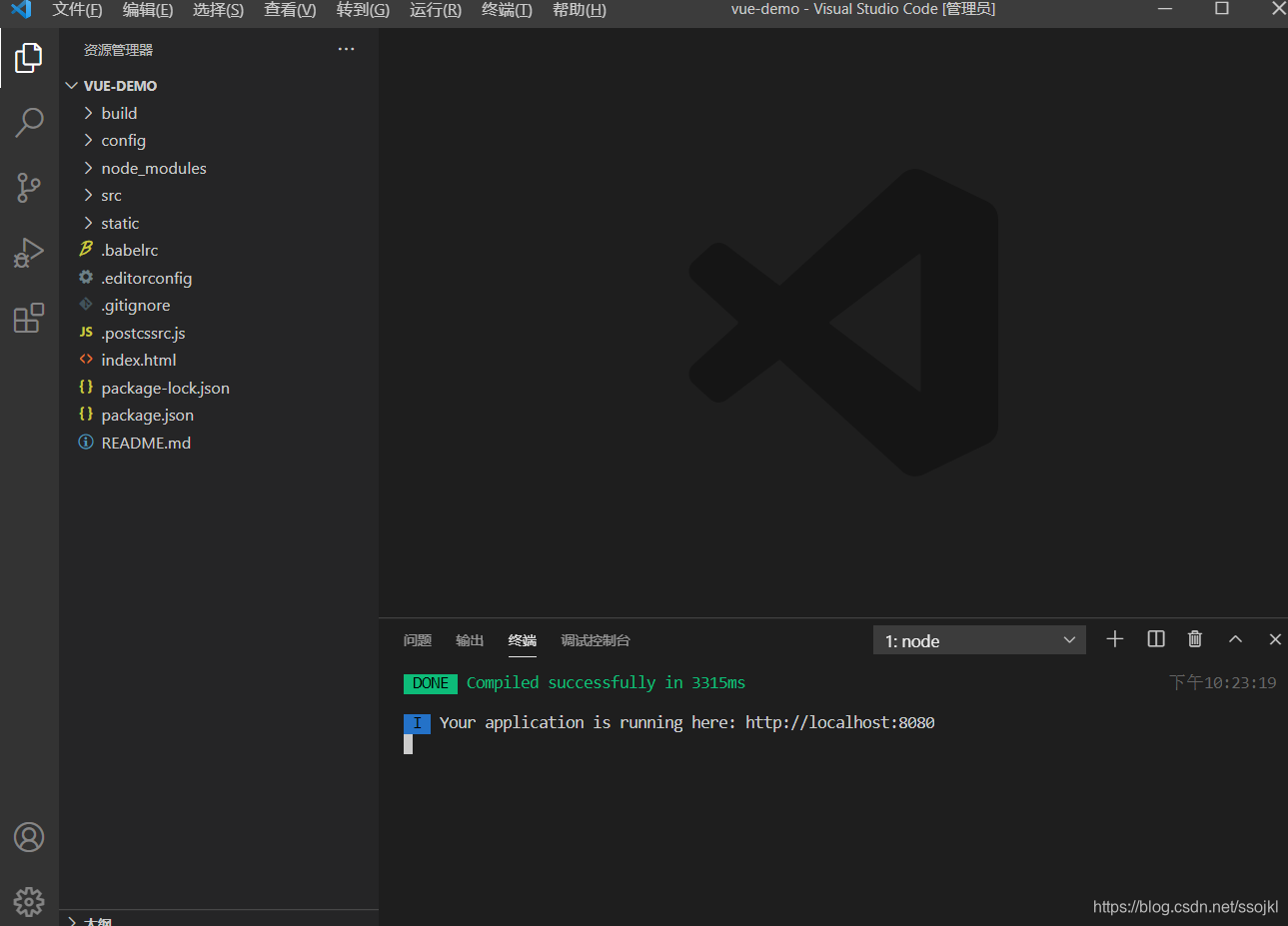Image resolution: width=1288 pixels, height=926 pixels.
Task: Maximize panel size with up chevron
Action: click(x=1235, y=639)
